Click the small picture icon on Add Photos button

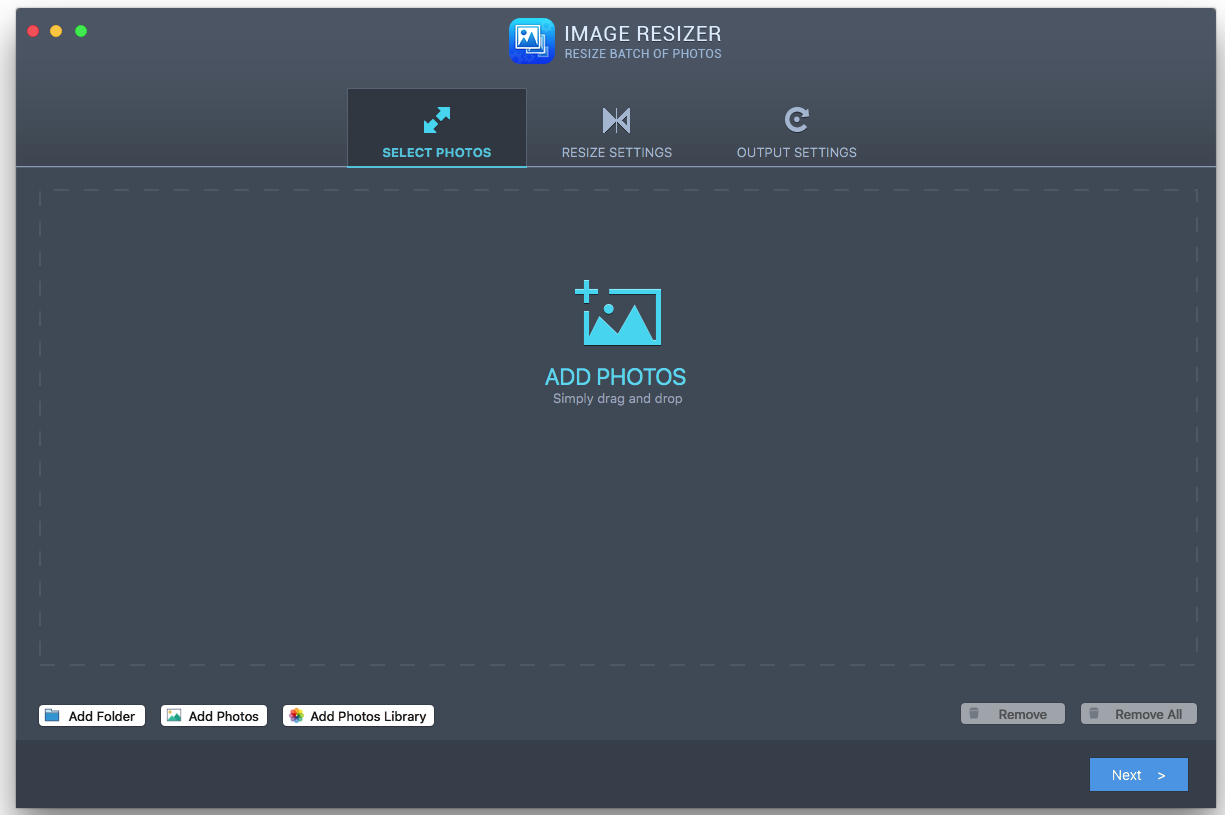174,716
